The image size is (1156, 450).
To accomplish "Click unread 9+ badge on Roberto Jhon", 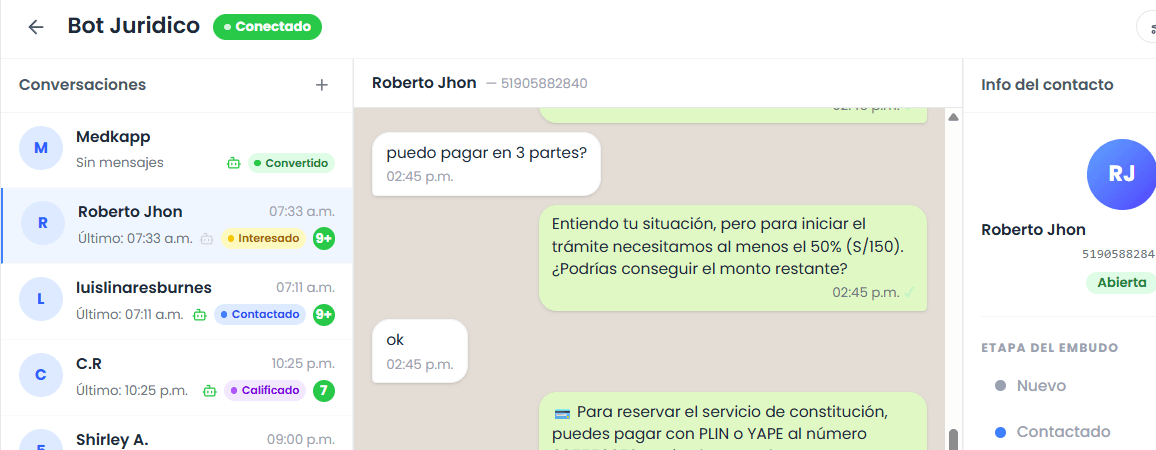I will tap(324, 239).
